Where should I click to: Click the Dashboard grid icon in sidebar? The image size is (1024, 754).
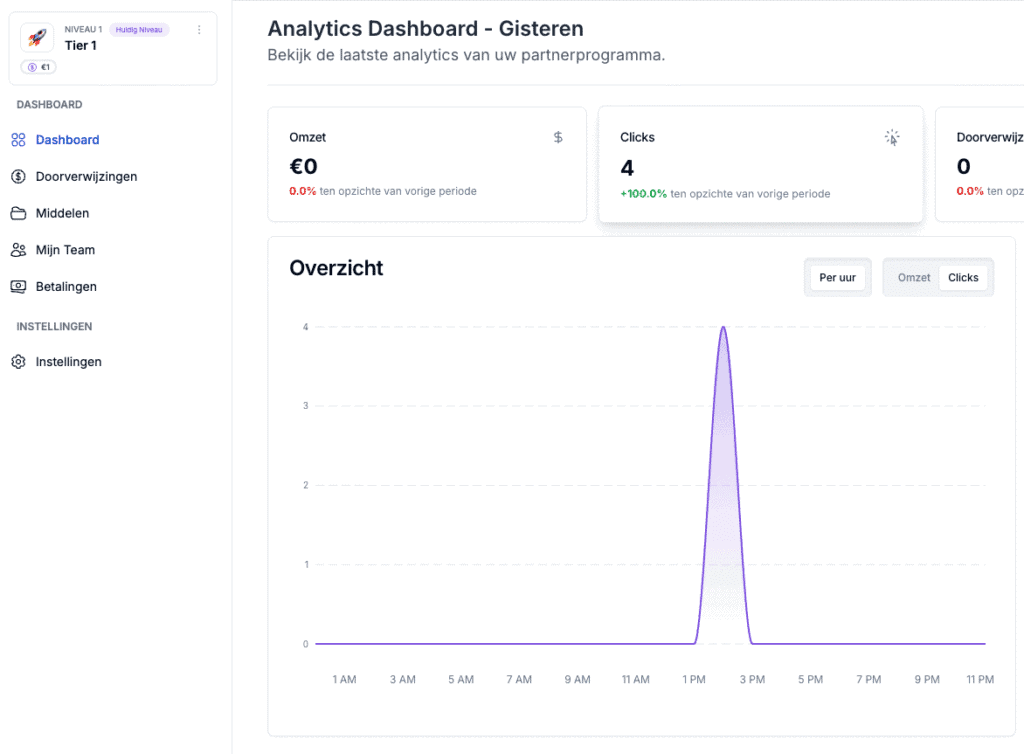(x=18, y=140)
